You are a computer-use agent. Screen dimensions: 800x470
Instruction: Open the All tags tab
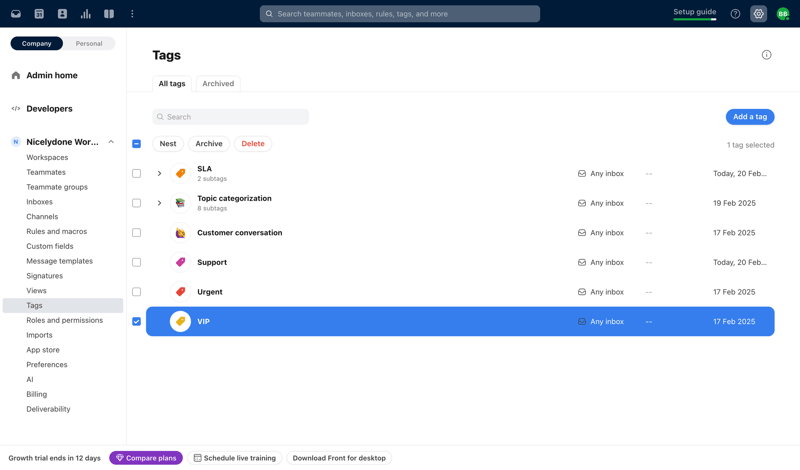tap(172, 84)
